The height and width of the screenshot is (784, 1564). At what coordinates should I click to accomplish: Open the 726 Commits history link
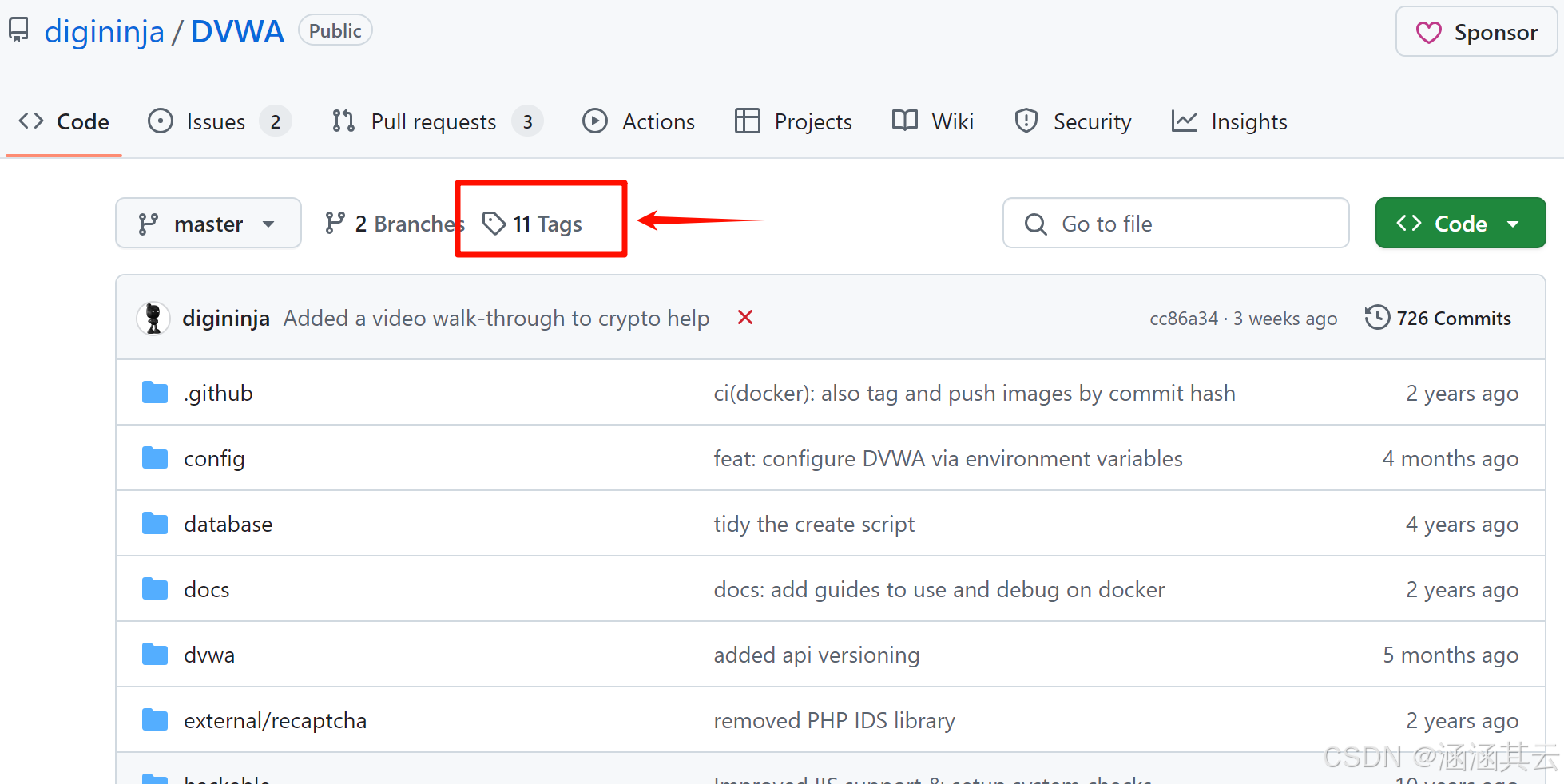click(1438, 318)
